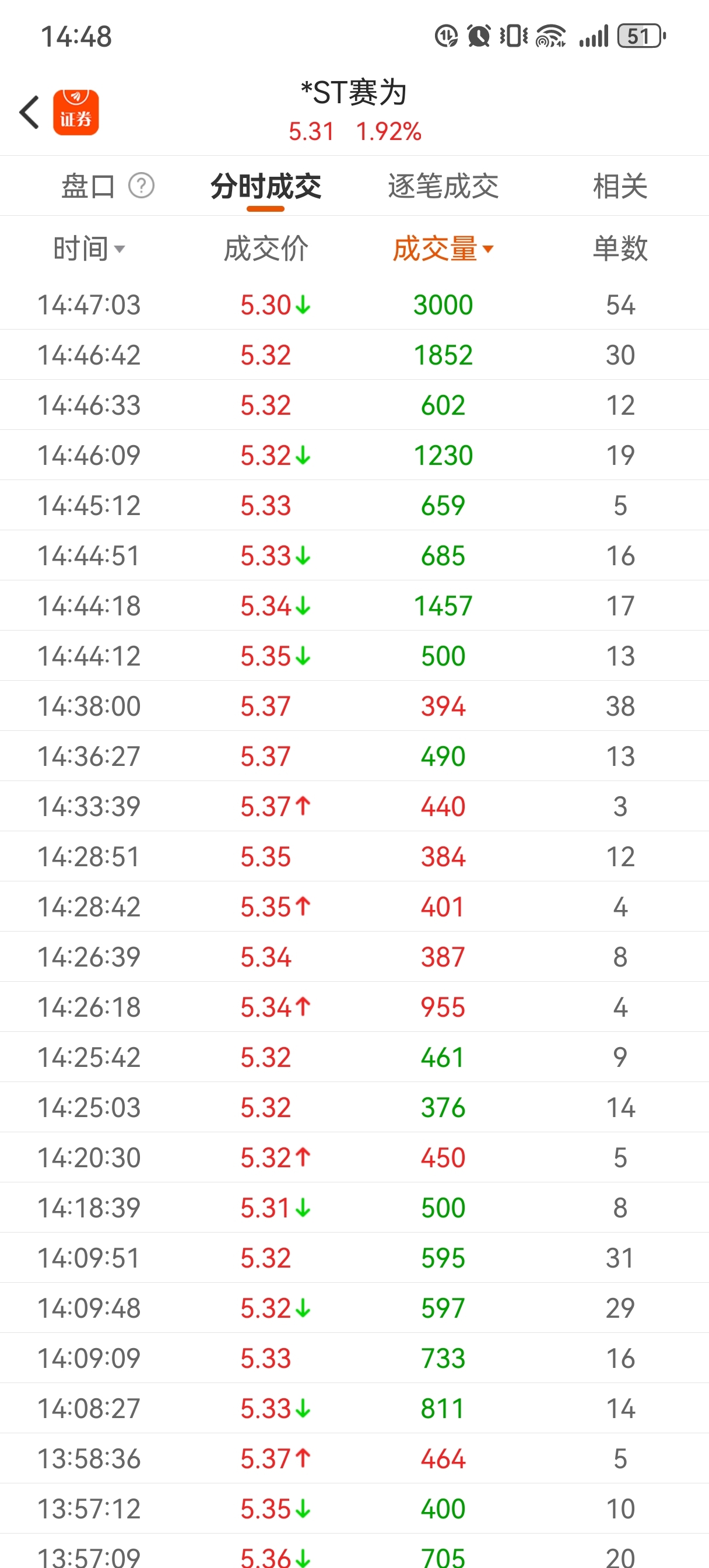The image size is (709, 1568).
Task: Tap the battery indicator icon
Action: [641, 36]
